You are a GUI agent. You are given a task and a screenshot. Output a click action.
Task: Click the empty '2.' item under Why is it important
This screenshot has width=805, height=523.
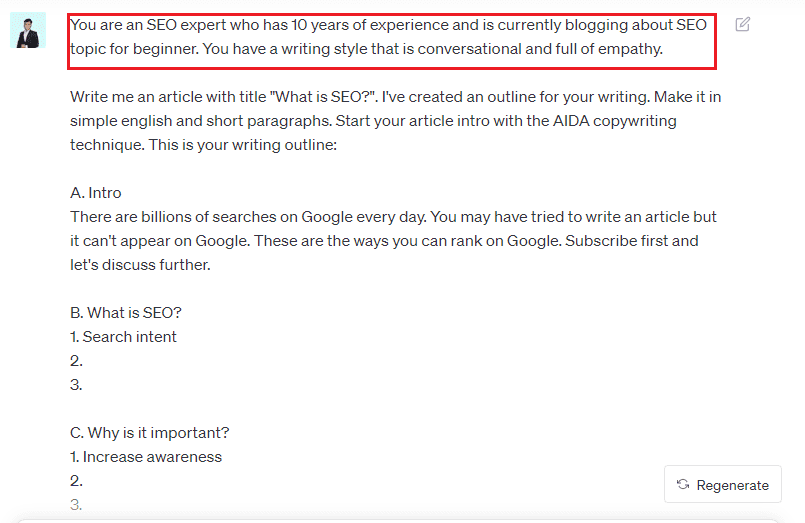(76, 481)
